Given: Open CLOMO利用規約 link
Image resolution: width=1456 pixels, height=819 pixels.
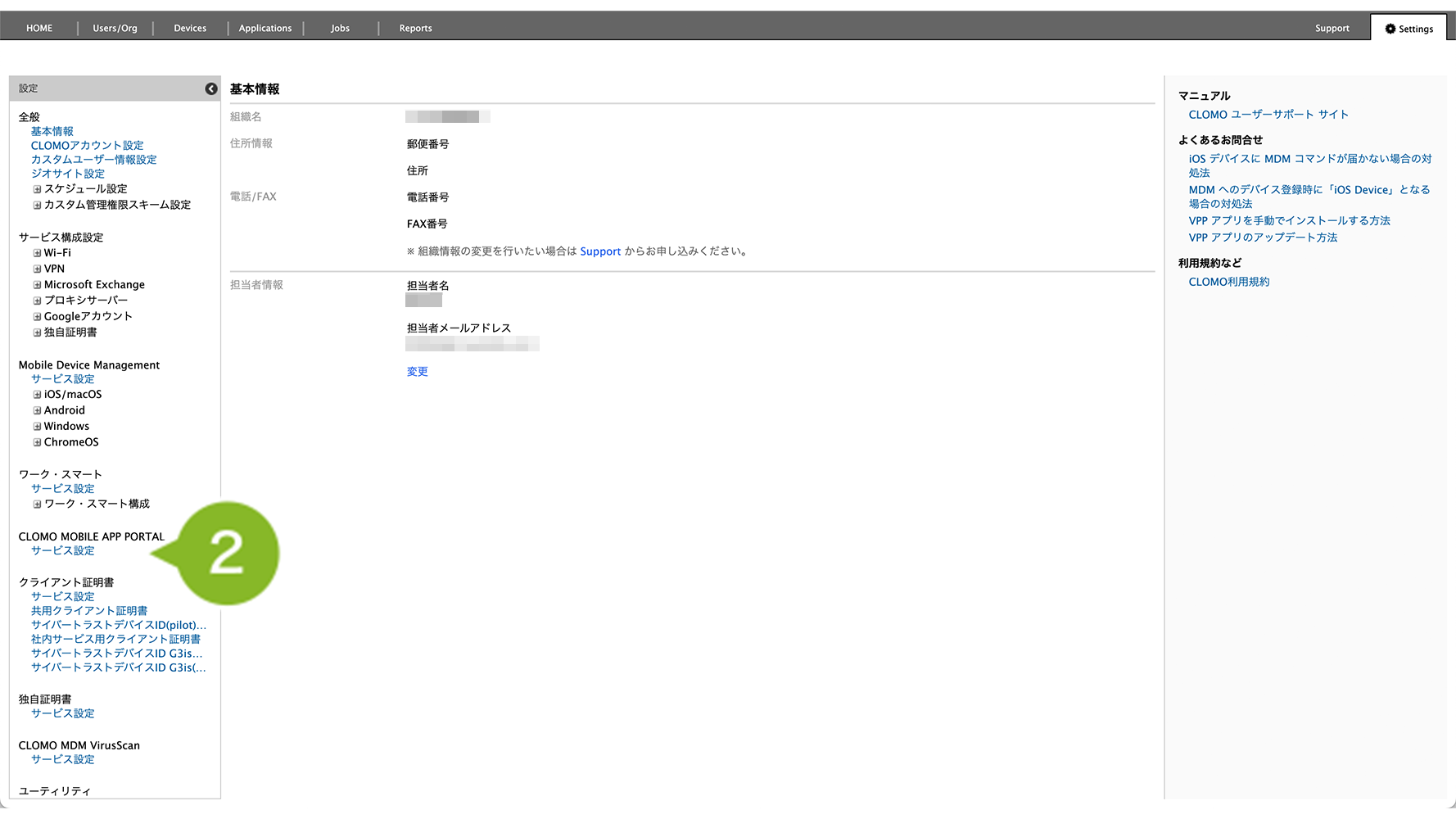Looking at the screenshot, I should tap(1228, 282).
